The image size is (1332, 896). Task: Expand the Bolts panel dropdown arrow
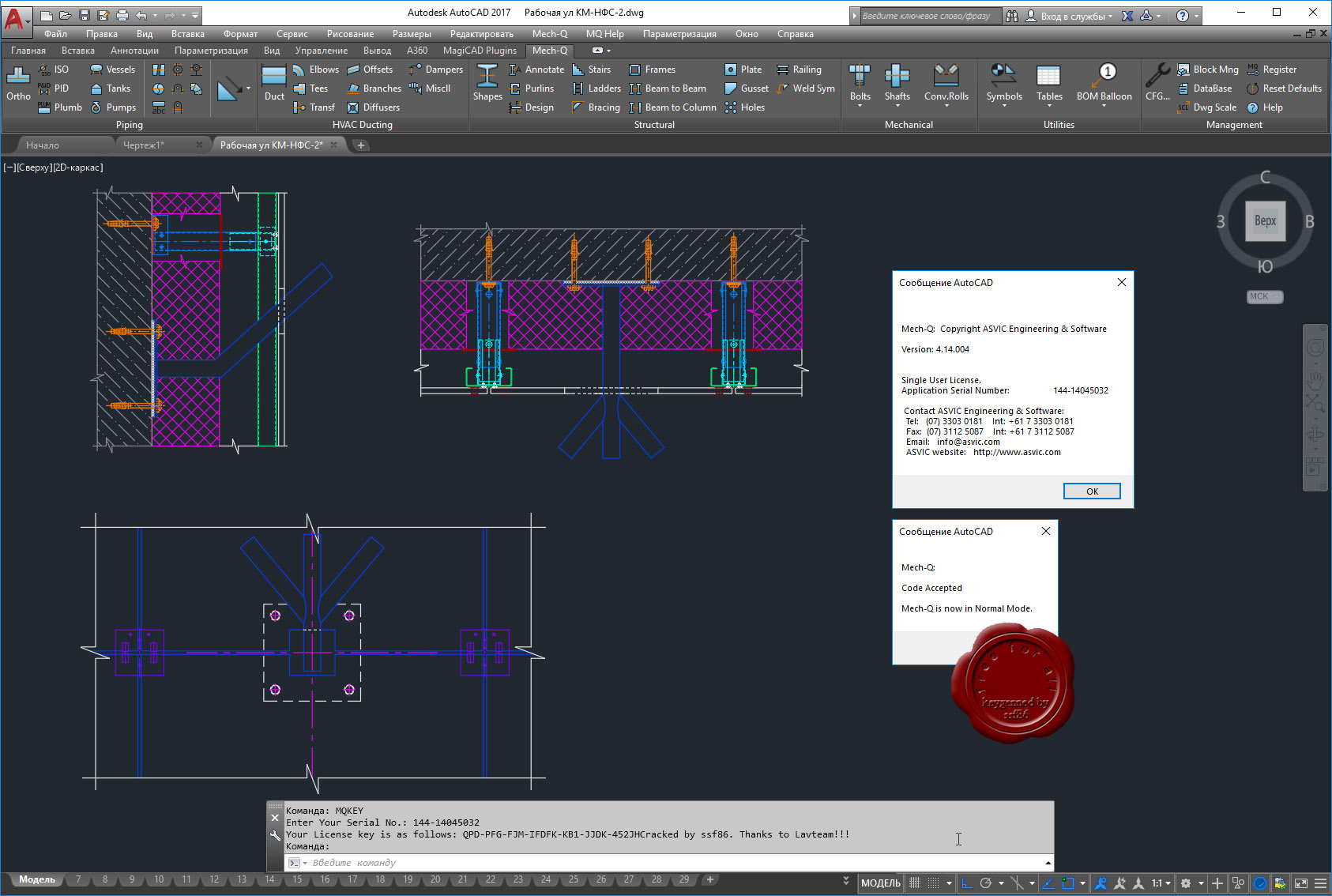pos(860,105)
